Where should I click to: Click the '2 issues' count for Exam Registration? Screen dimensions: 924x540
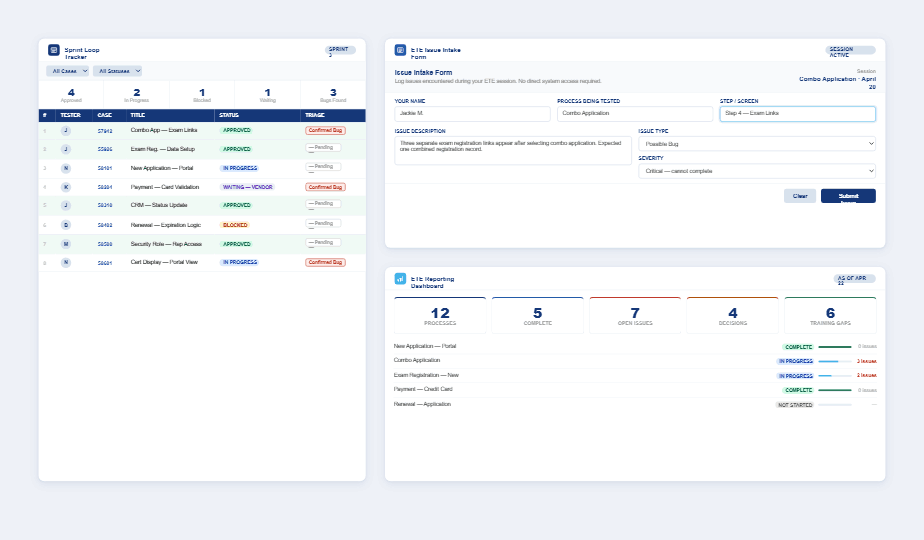866,376
